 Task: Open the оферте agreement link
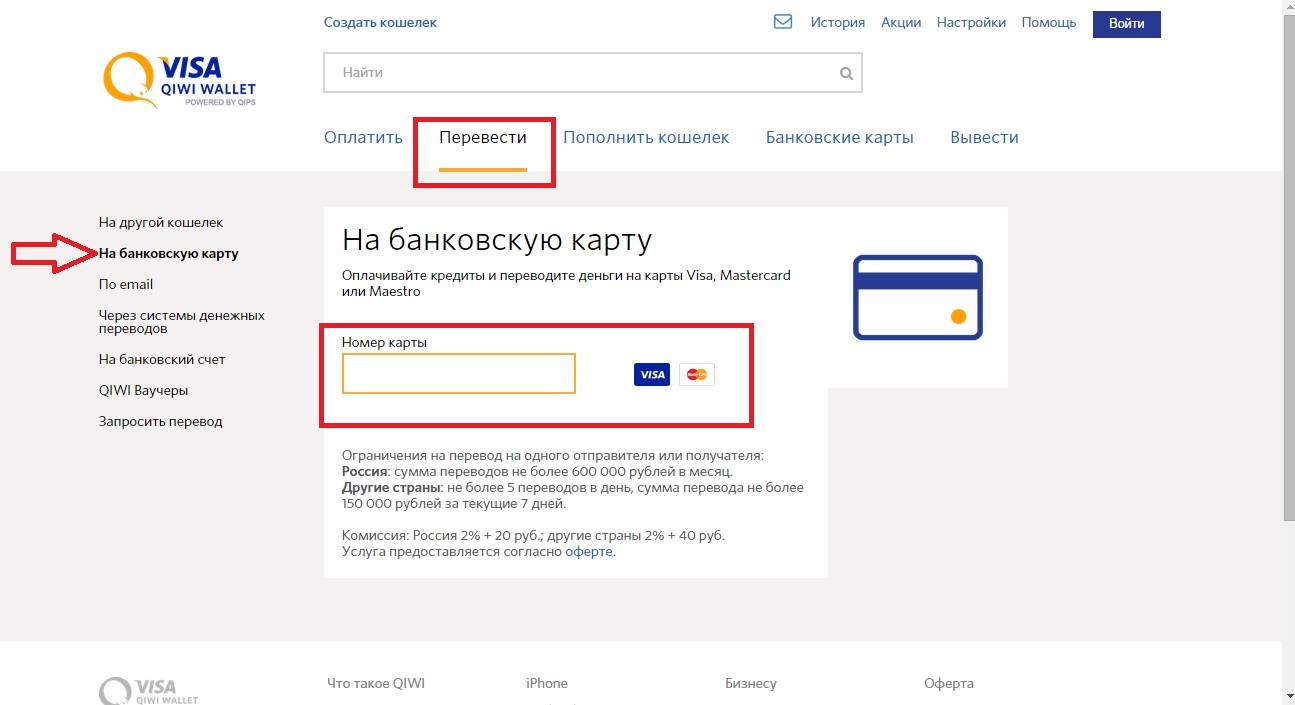tap(588, 551)
